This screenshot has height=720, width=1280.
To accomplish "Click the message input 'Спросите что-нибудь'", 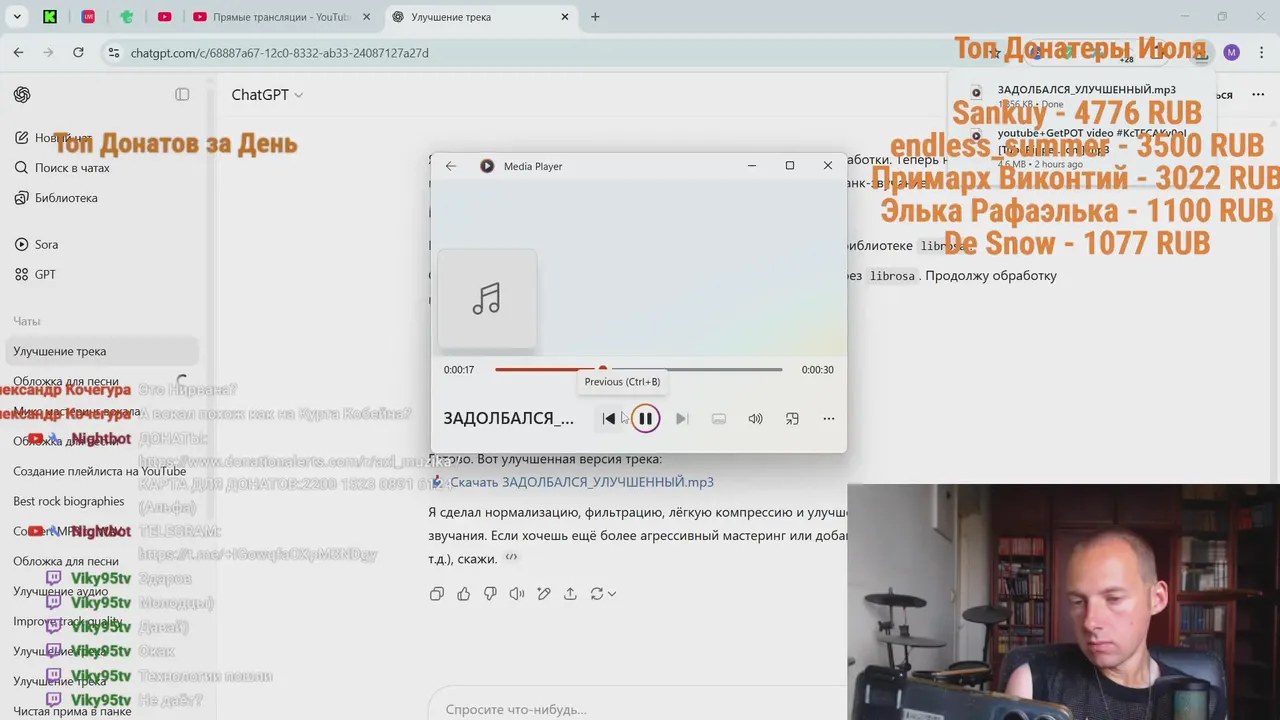I will 640,709.
